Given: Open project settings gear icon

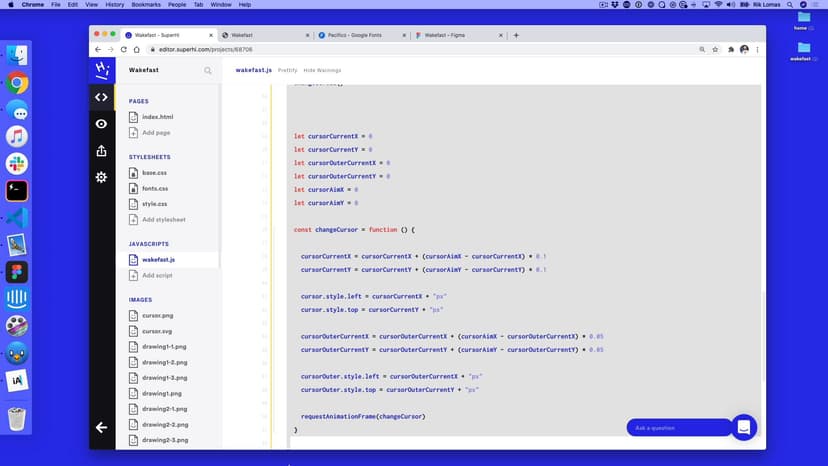Looking at the screenshot, I should click(x=101, y=177).
